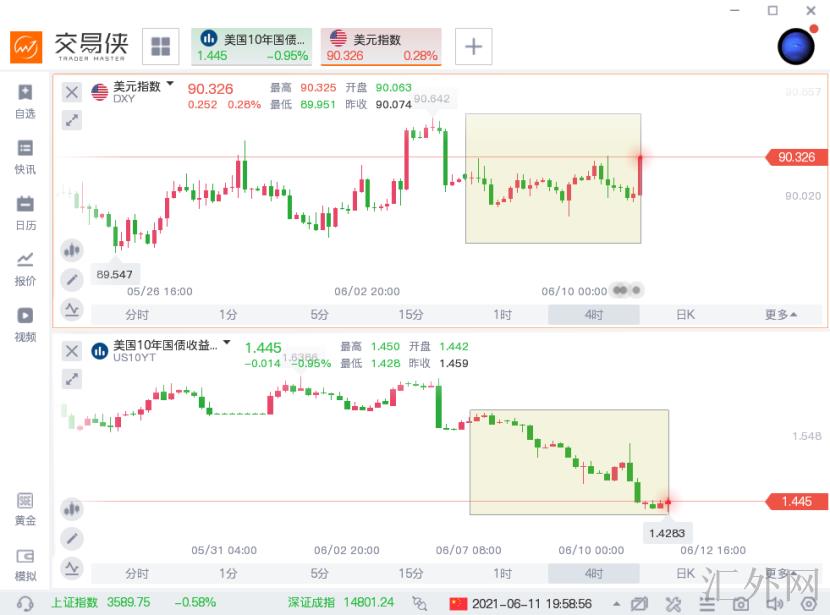Screen dimensions: 830x615
Task: Close the US10YT chart with its X button
Action: (x=71, y=351)
